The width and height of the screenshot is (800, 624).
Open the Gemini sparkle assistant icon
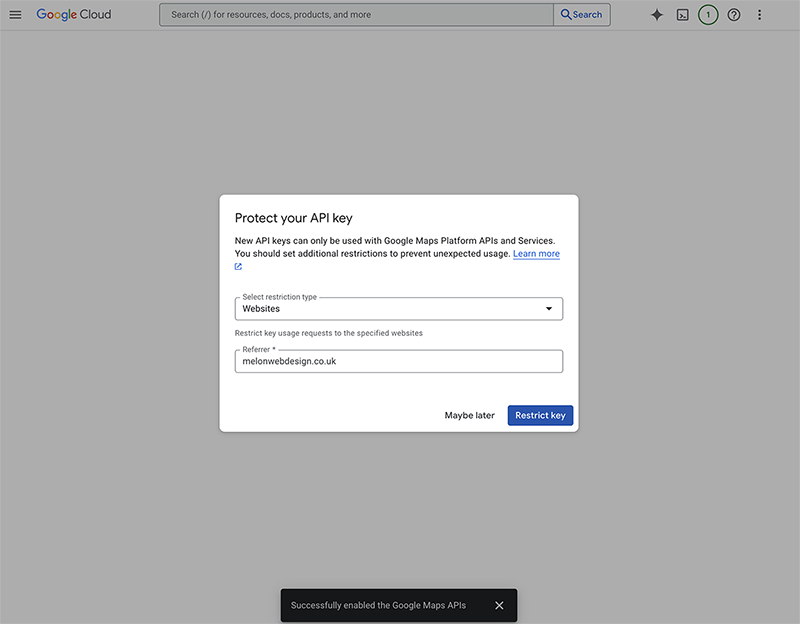657,15
